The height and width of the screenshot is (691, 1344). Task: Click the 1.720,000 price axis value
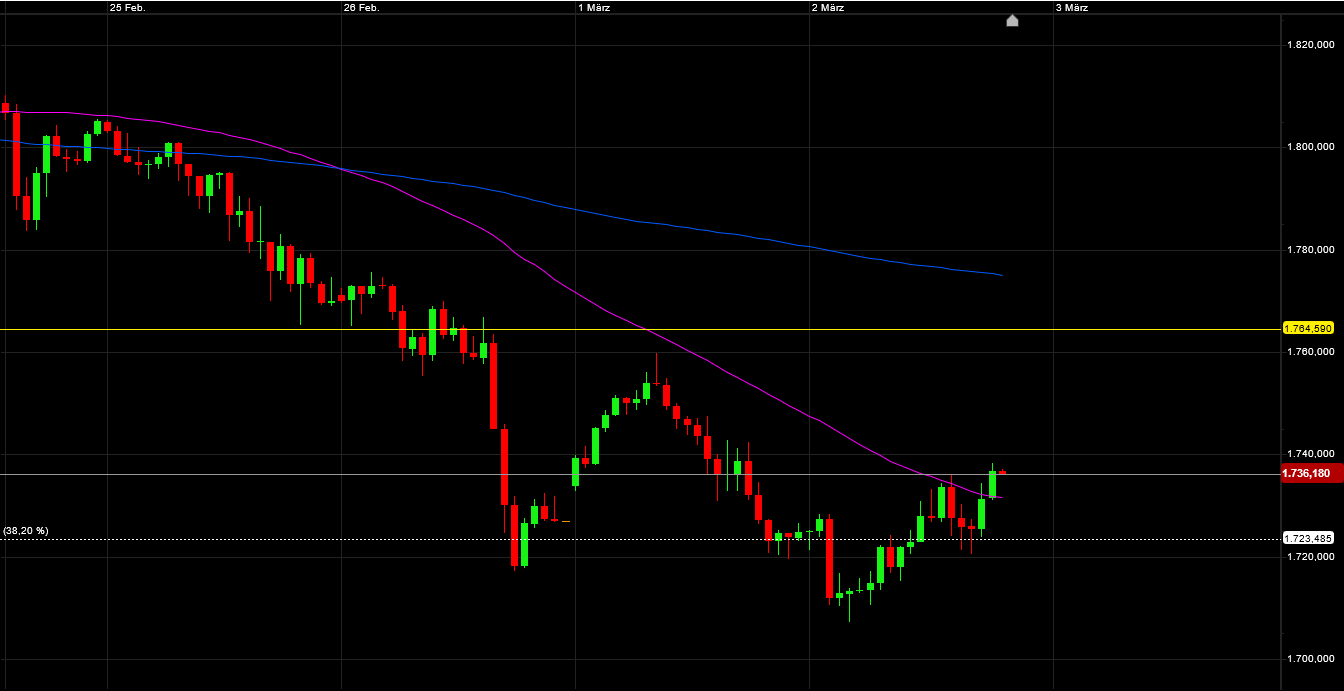coord(1311,556)
